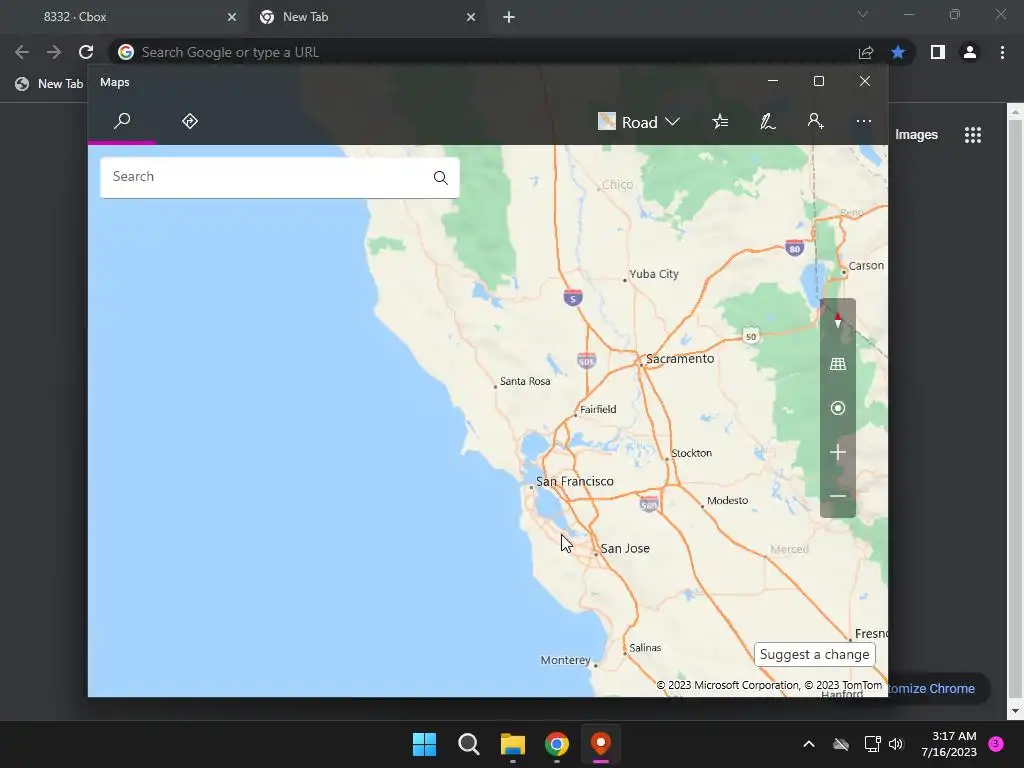Open taskbar Search icon
The height and width of the screenshot is (768, 1024).
(468, 744)
